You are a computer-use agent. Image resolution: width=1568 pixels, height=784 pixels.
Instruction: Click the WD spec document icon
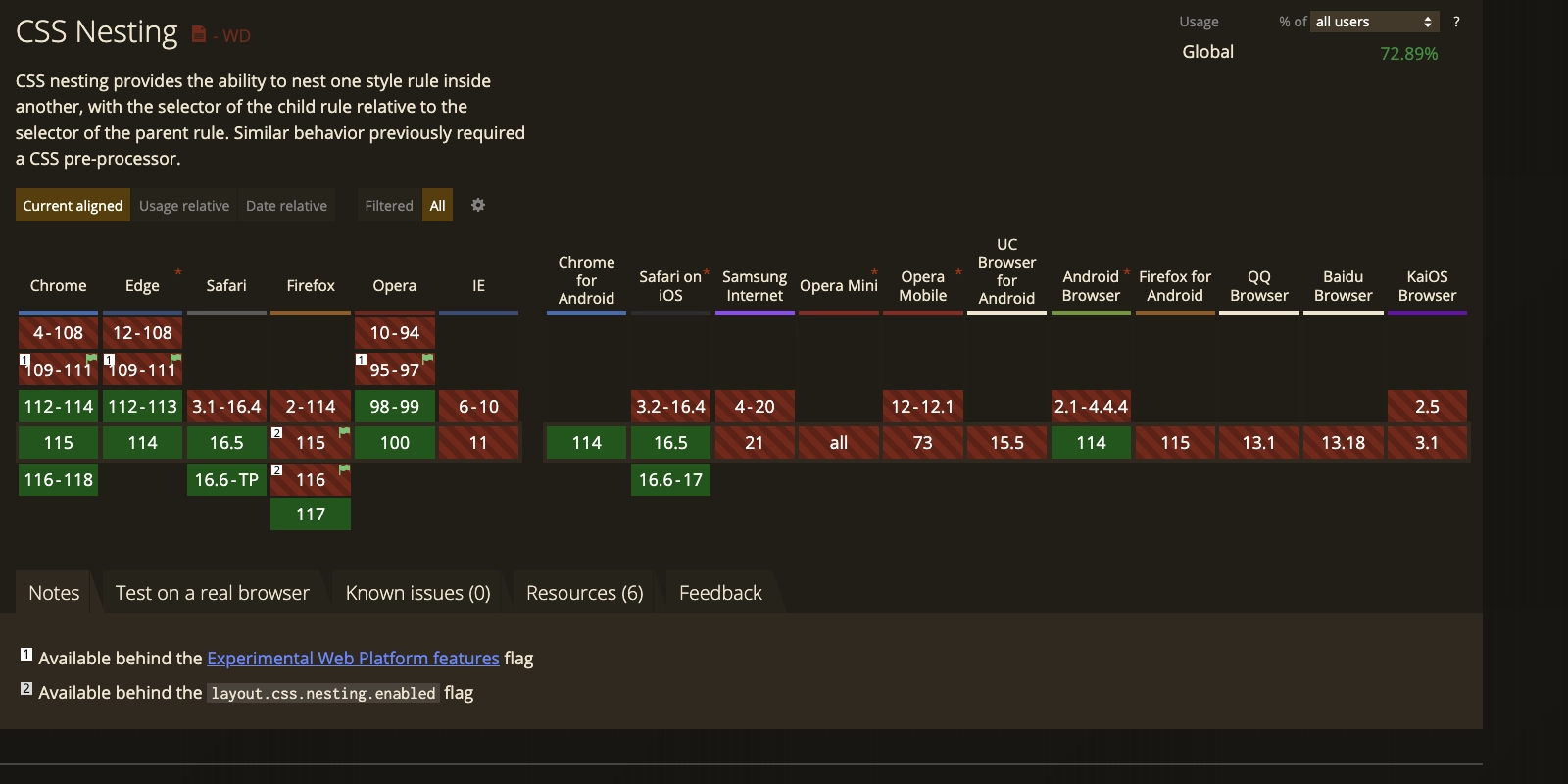198,34
